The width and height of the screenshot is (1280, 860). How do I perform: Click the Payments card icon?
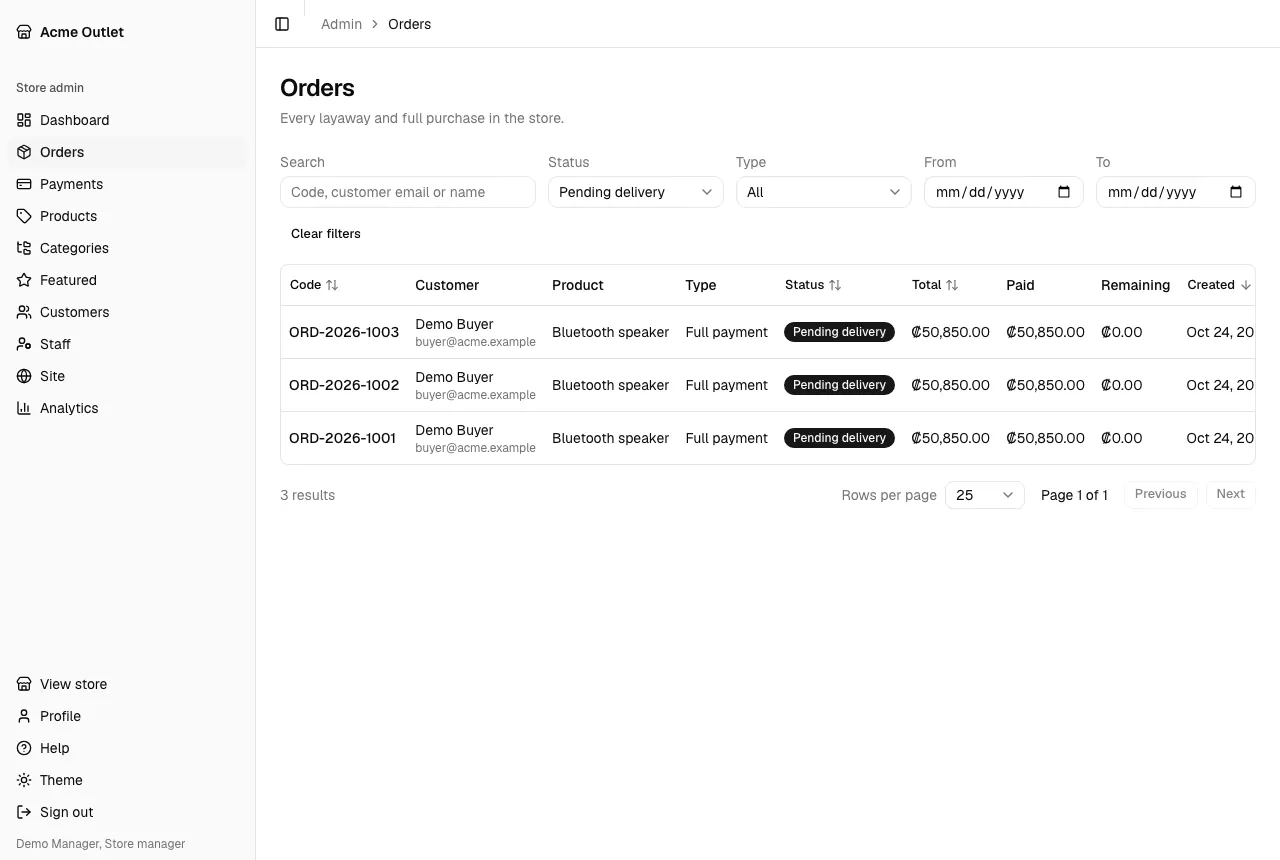click(24, 184)
